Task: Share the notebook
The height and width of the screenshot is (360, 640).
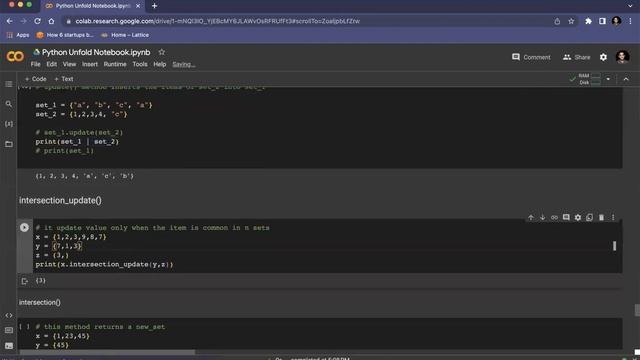Action: [576, 57]
